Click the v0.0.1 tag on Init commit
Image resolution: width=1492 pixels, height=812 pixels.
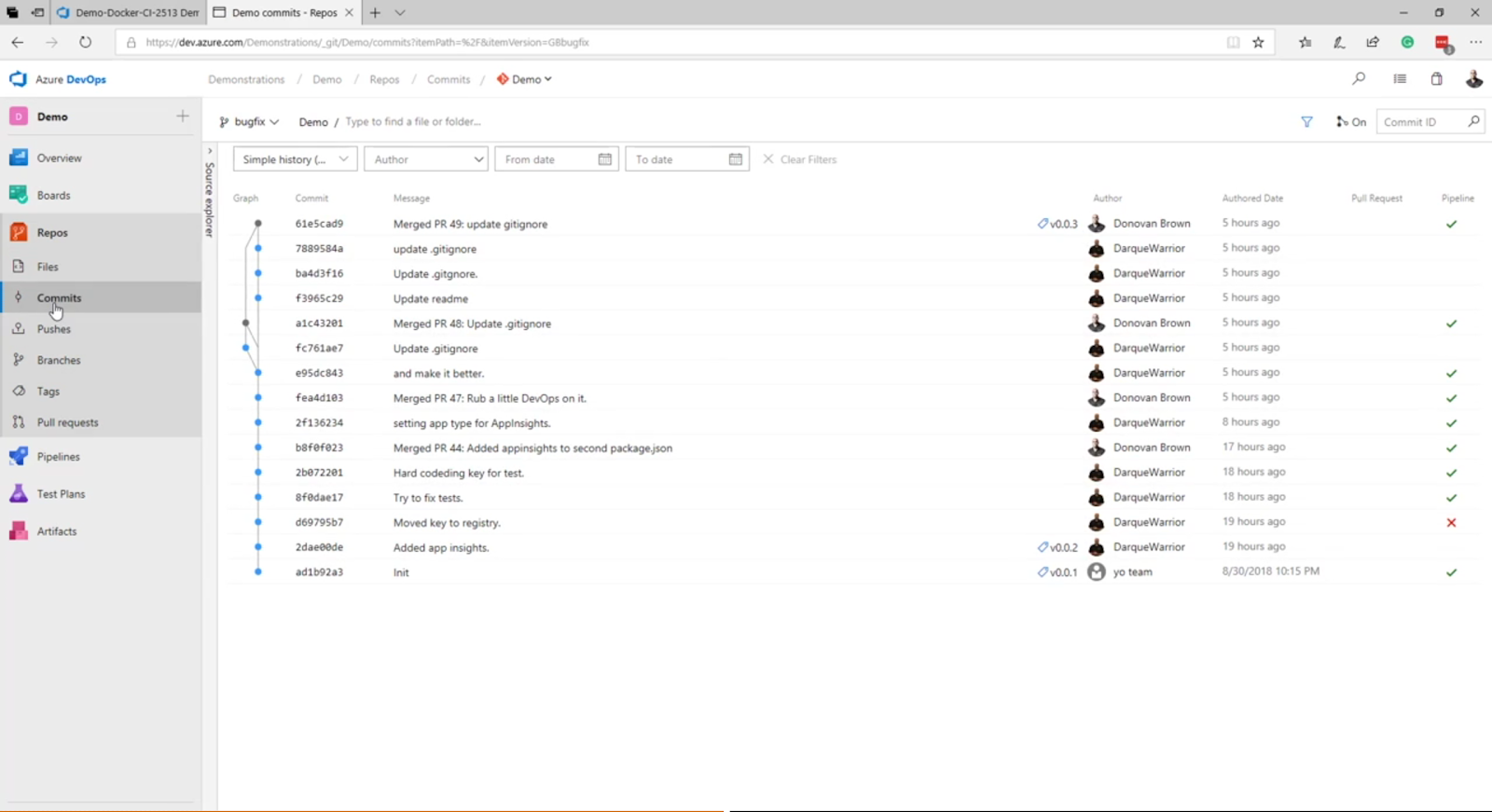(x=1057, y=572)
